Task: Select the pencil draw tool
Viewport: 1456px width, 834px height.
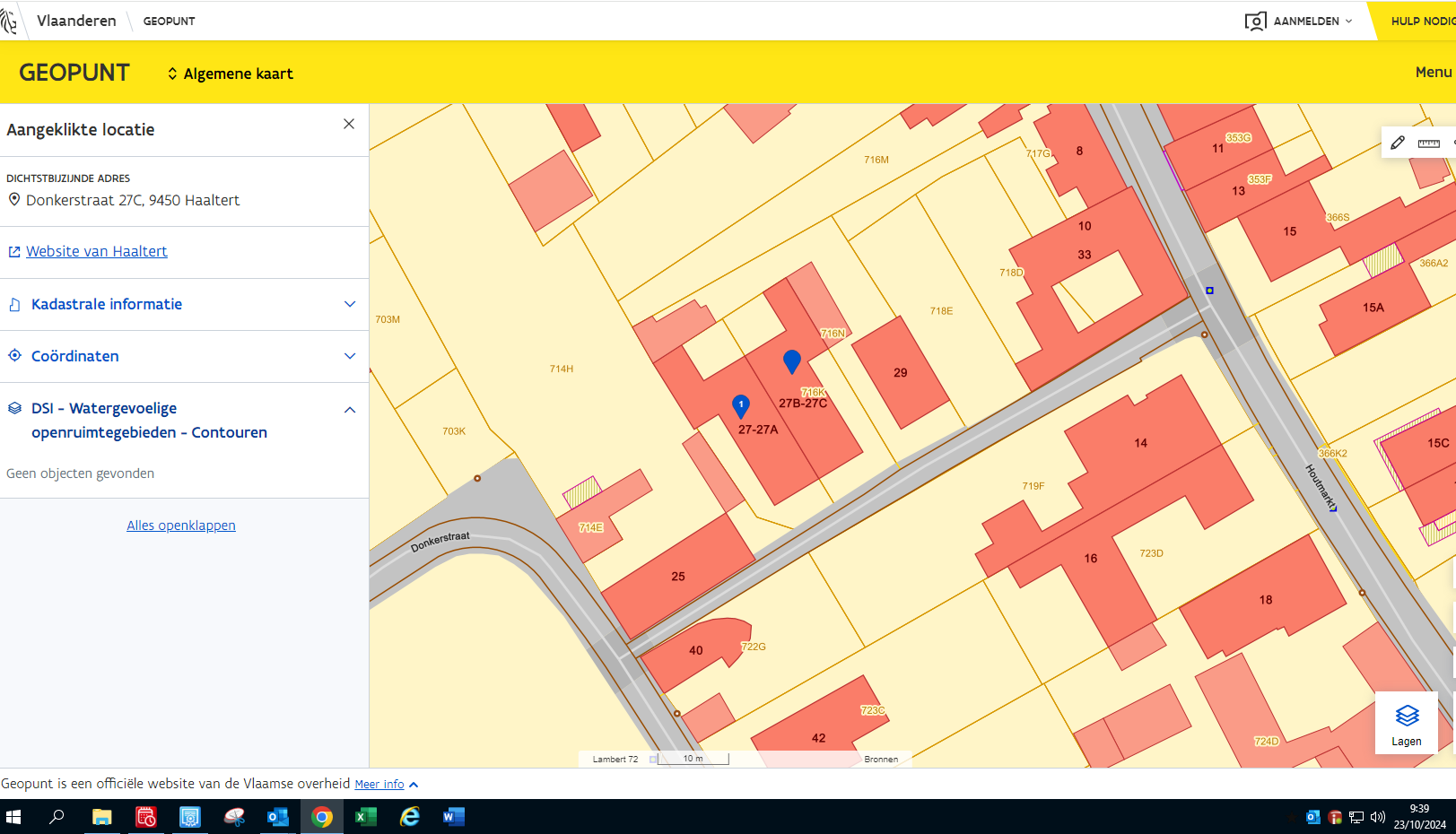Action: tap(1398, 143)
